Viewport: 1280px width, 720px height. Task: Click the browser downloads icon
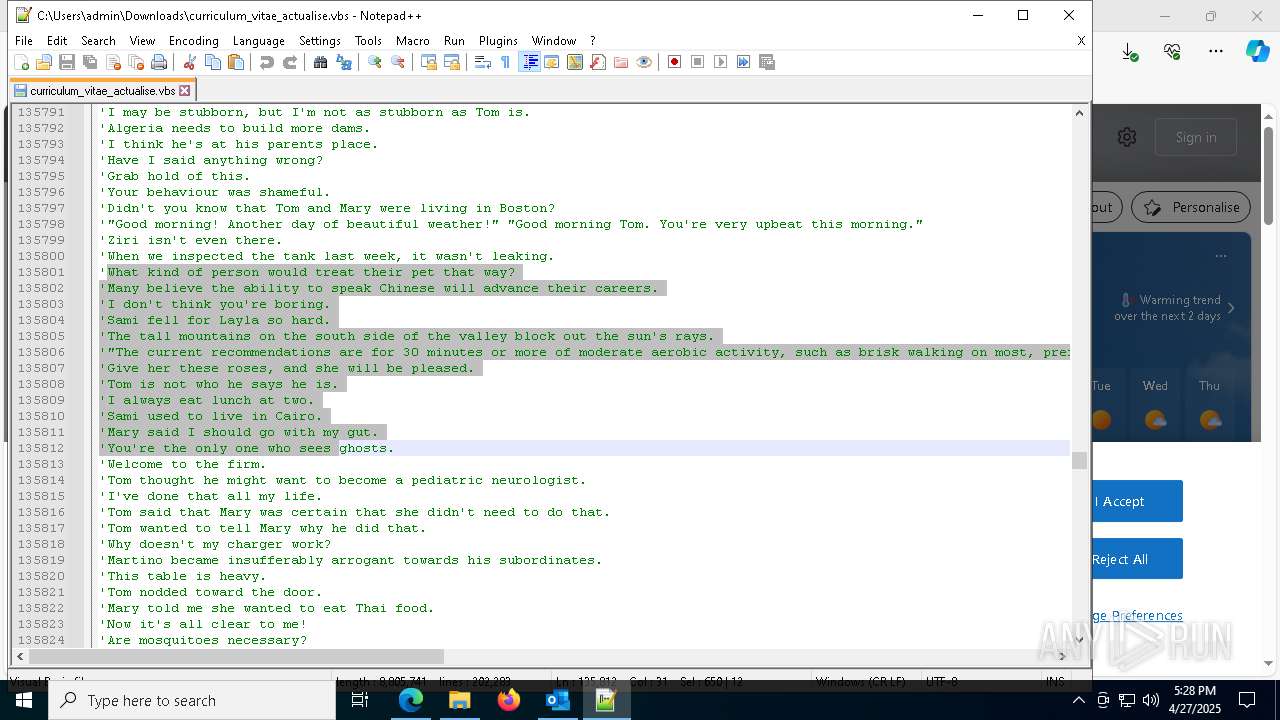[1129, 51]
